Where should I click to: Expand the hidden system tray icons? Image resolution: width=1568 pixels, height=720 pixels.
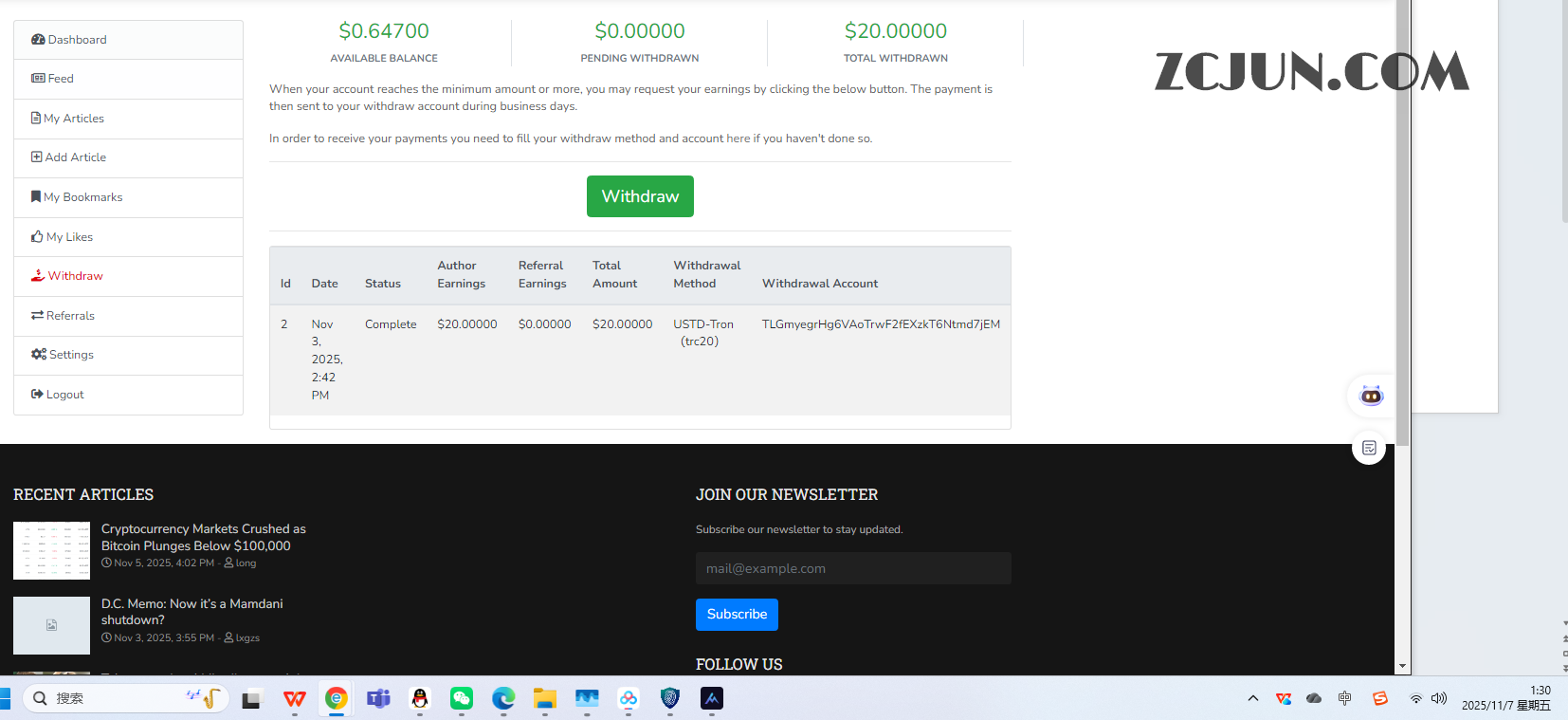[x=1253, y=699]
